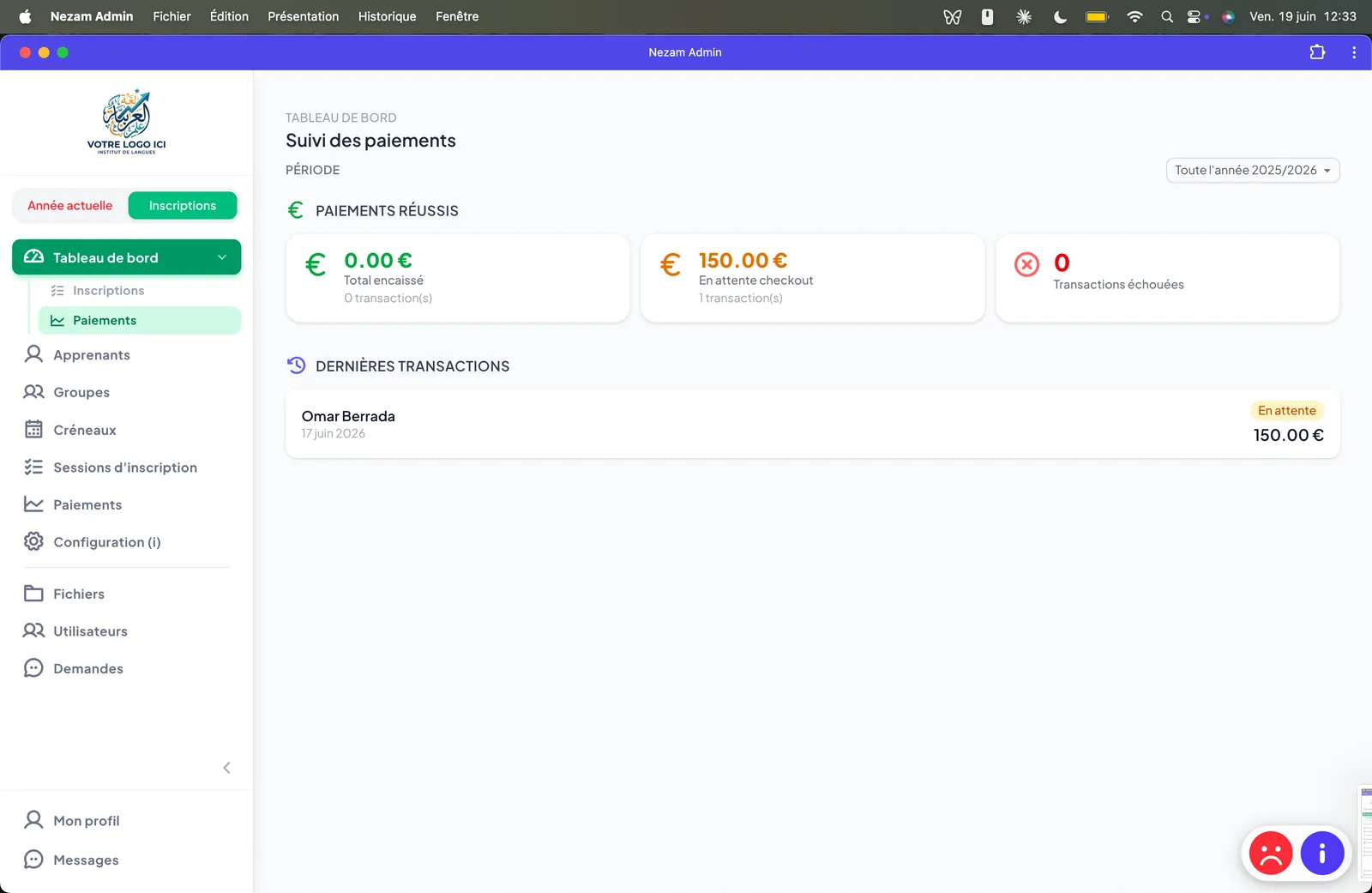Select the Inscriptions toggle button
This screenshot has height=893, width=1372.
[183, 206]
